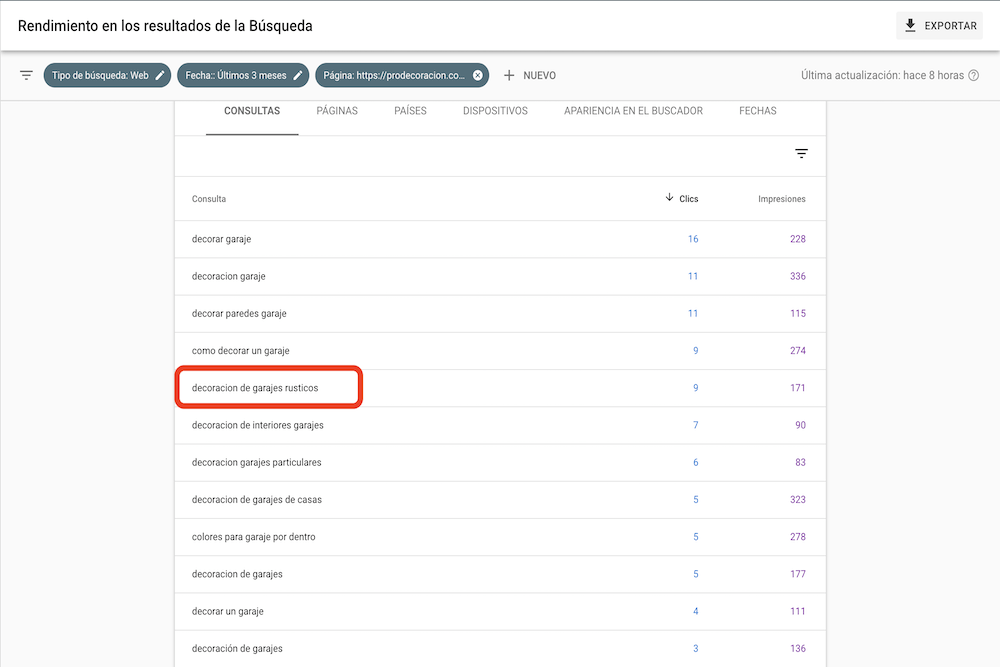Open the 'colores para garaje por dentro' query
The height and width of the screenshot is (667, 1000).
(253, 537)
